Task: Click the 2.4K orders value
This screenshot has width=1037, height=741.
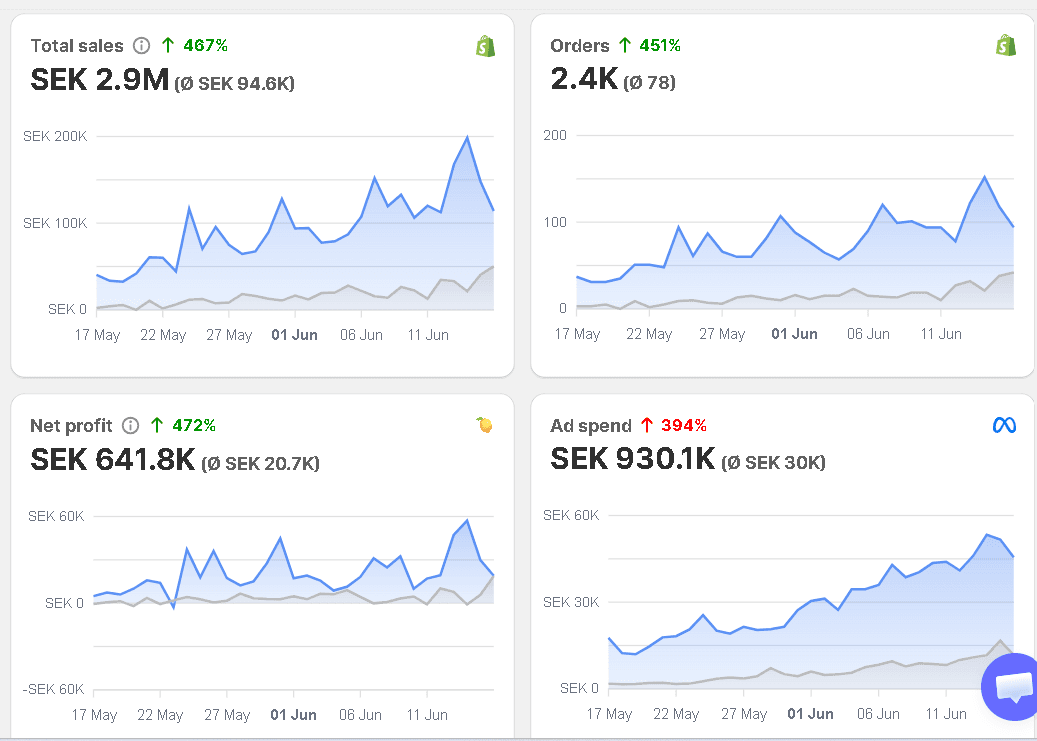Action: [x=584, y=79]
